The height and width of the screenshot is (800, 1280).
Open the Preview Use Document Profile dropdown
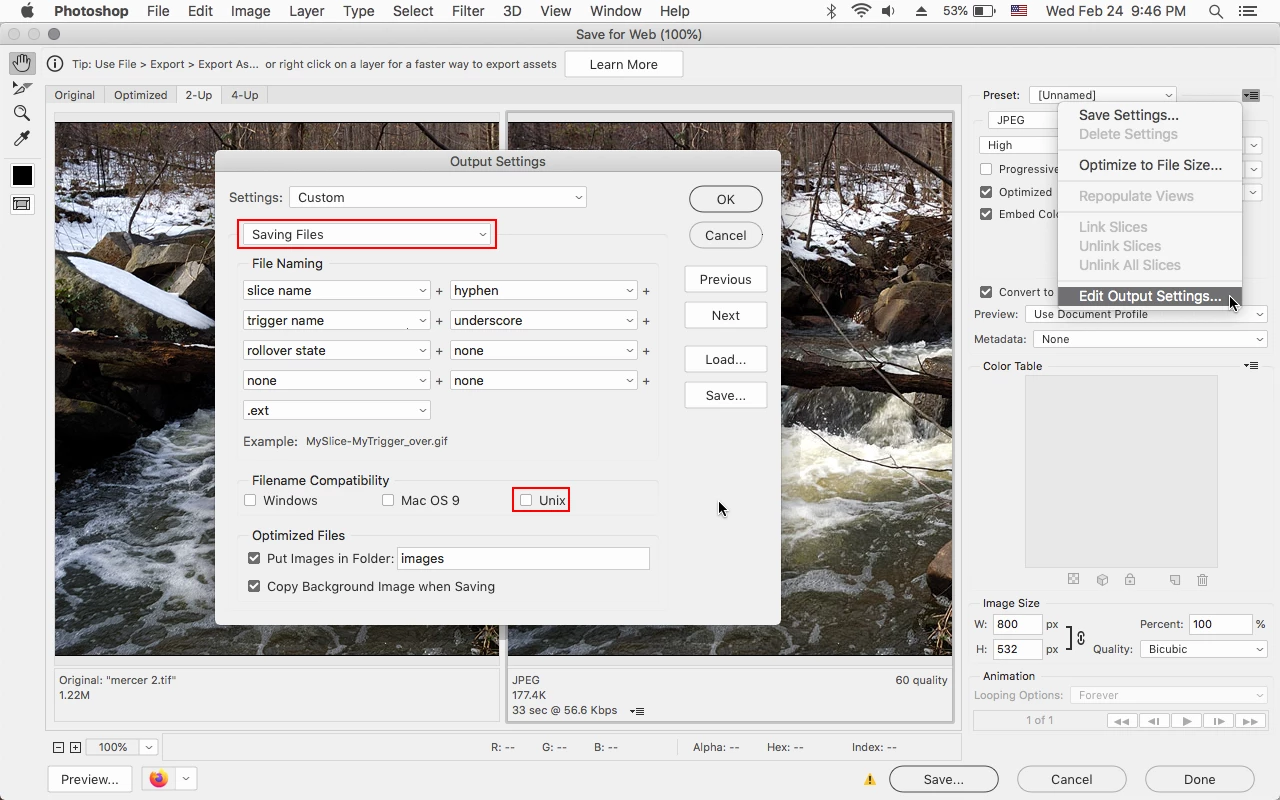coord(1147,314)
